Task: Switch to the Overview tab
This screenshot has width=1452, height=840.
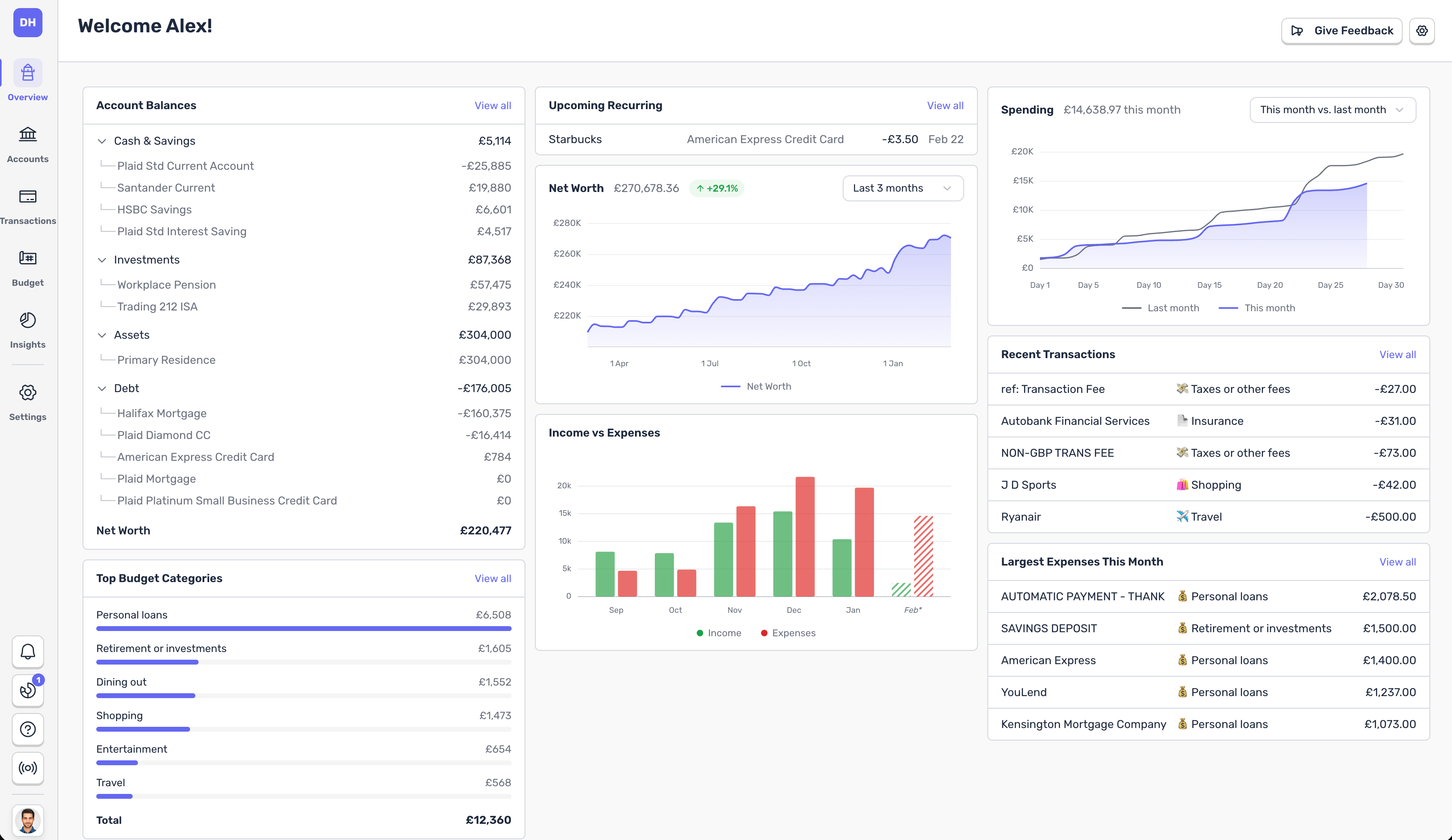Action: pos(27,80)
